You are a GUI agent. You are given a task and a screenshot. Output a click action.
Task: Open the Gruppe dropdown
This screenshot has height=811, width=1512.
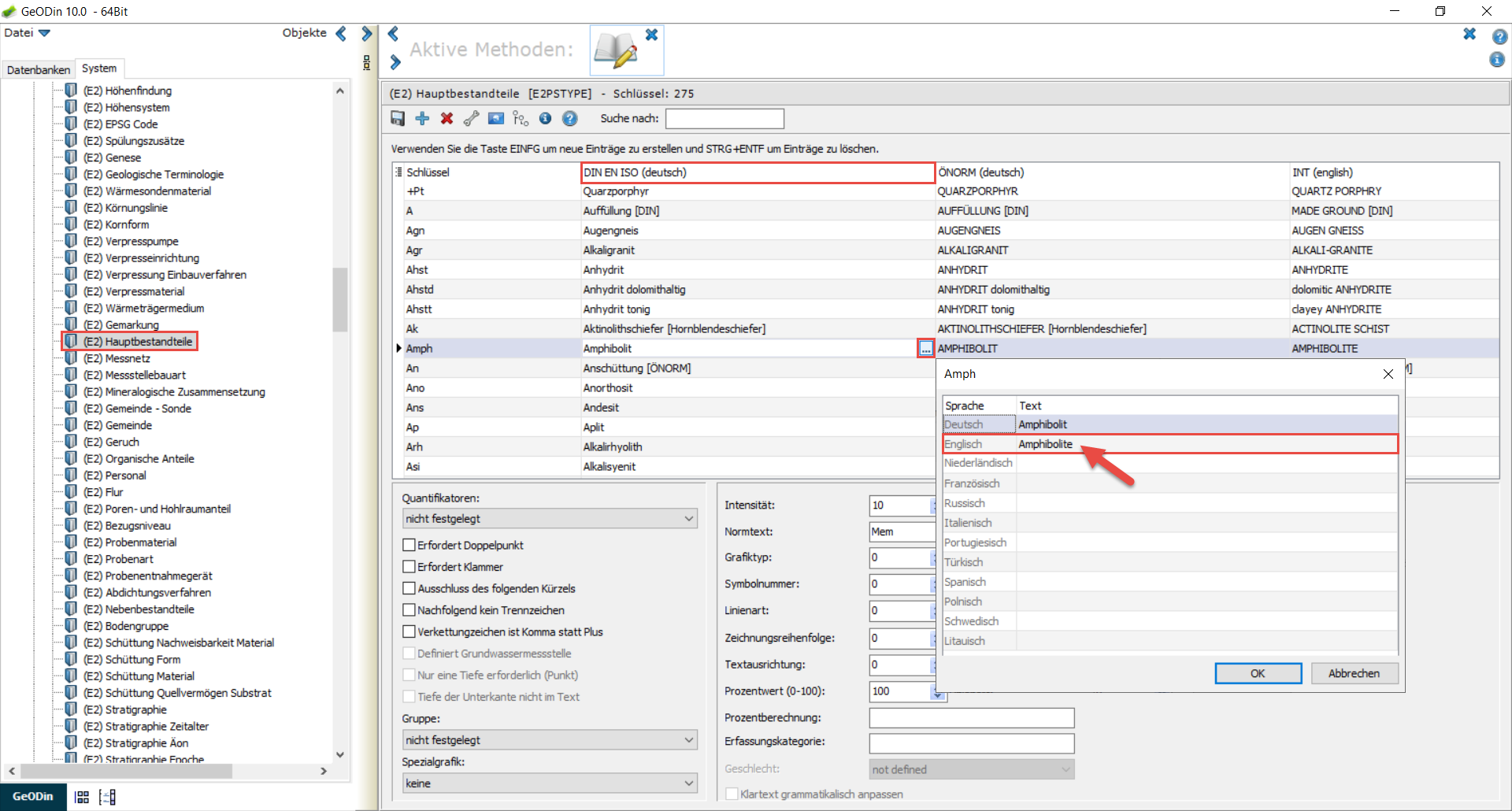550,740
